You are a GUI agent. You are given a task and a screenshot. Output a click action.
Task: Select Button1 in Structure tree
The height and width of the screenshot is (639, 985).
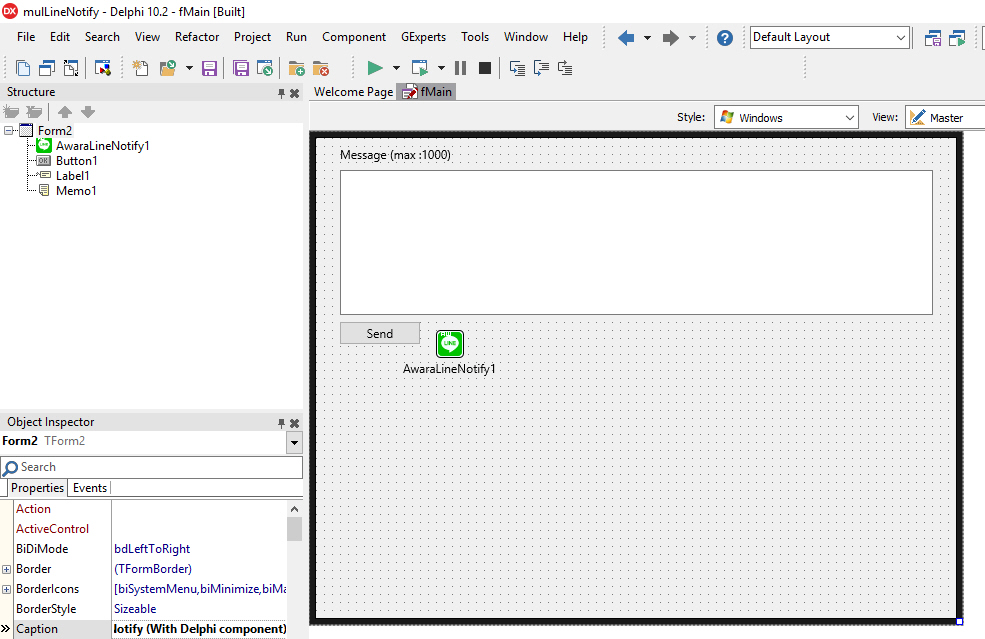point(77,161)
